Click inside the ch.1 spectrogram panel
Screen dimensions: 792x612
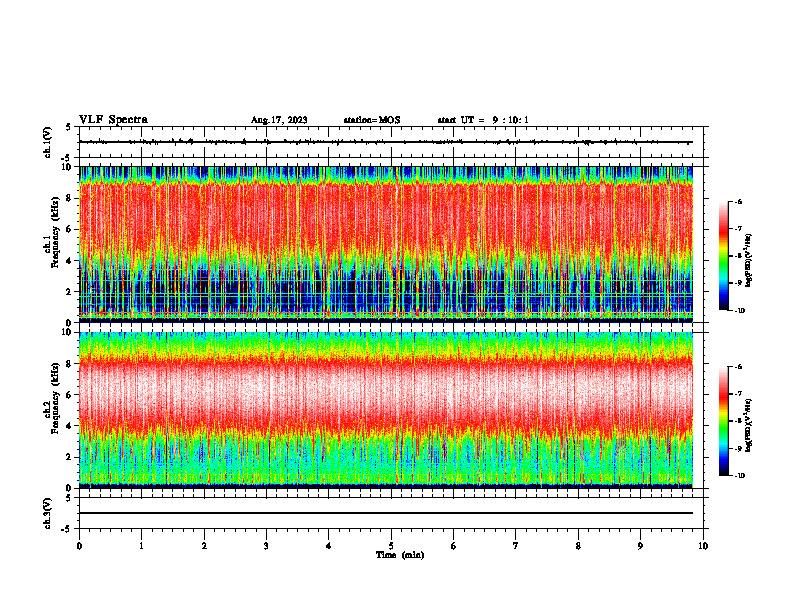385,244
